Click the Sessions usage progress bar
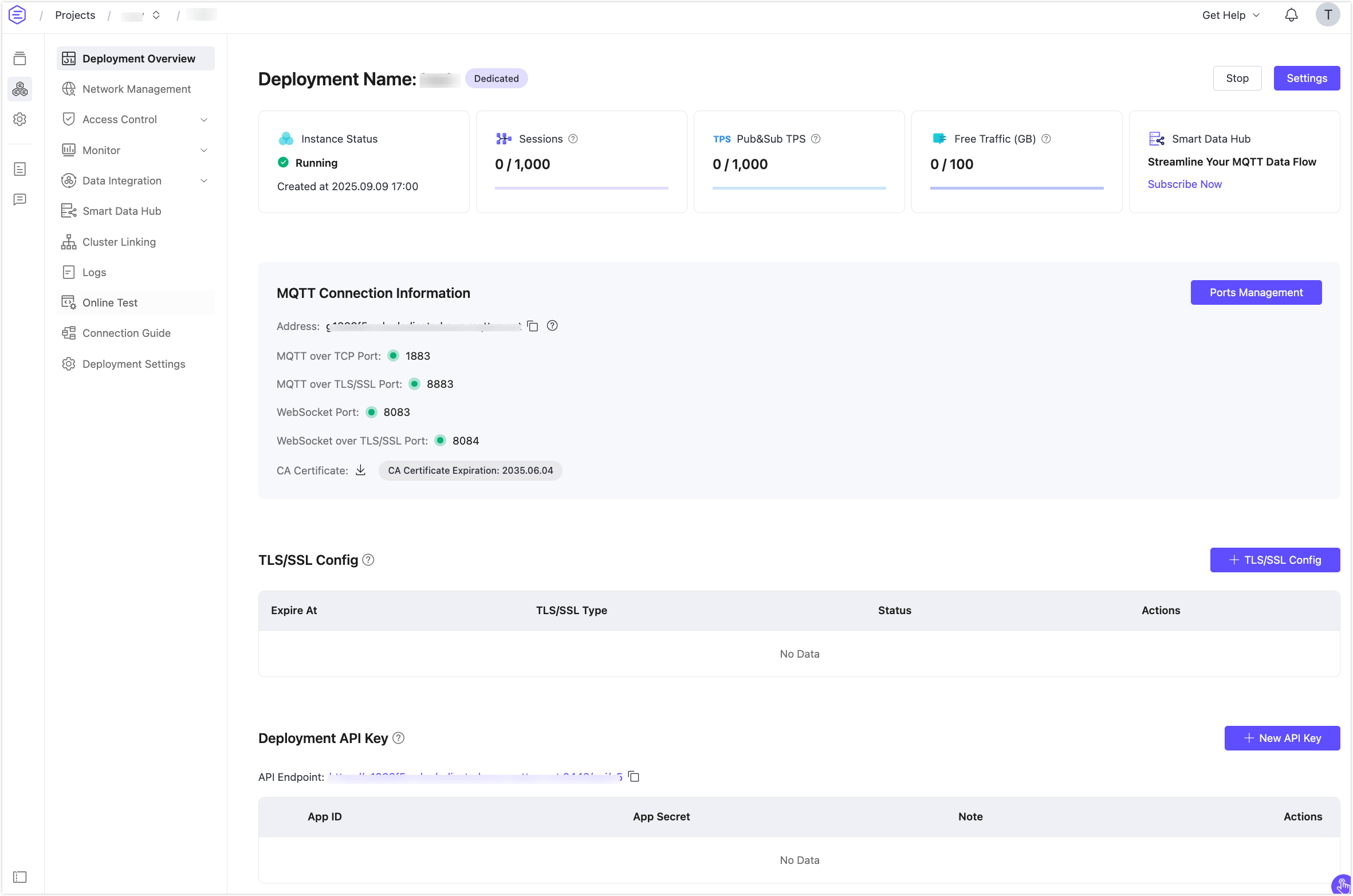 click(581, 188)
